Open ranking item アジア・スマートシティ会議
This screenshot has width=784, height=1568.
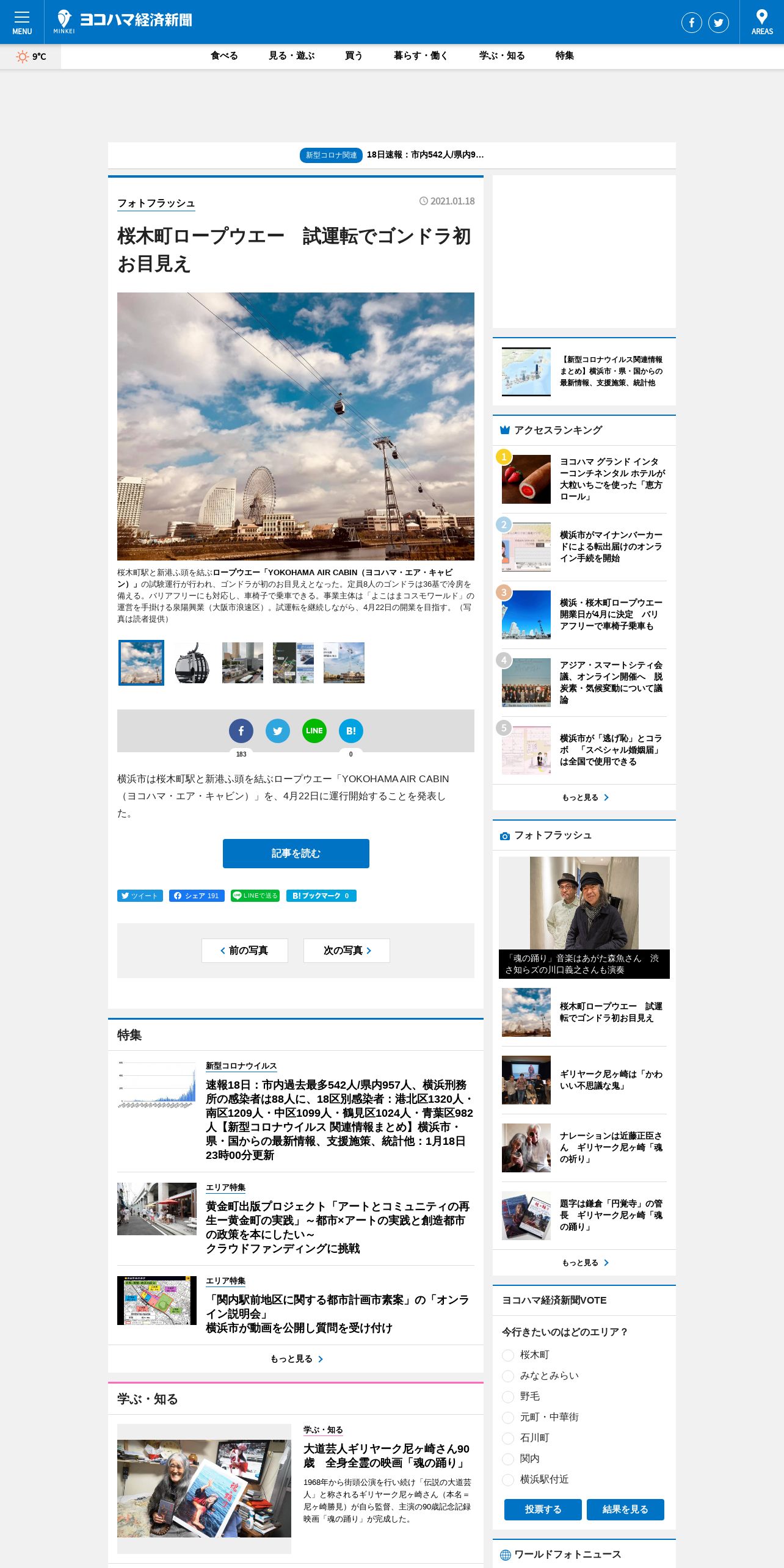[584, 683]
